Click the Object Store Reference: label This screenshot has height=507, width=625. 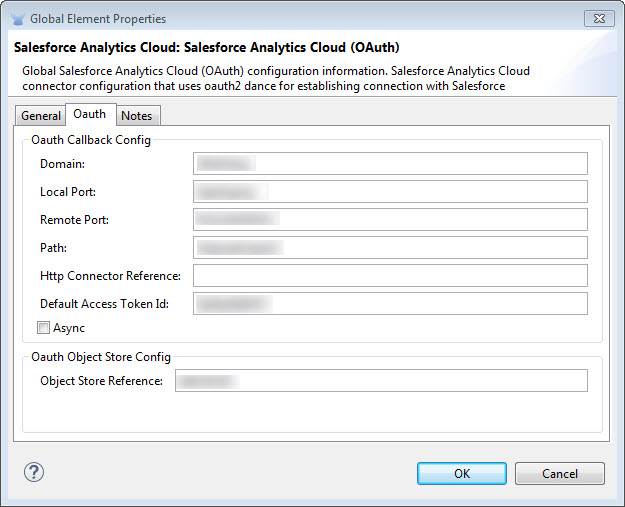pyautogui.click(x=101, y=381)
